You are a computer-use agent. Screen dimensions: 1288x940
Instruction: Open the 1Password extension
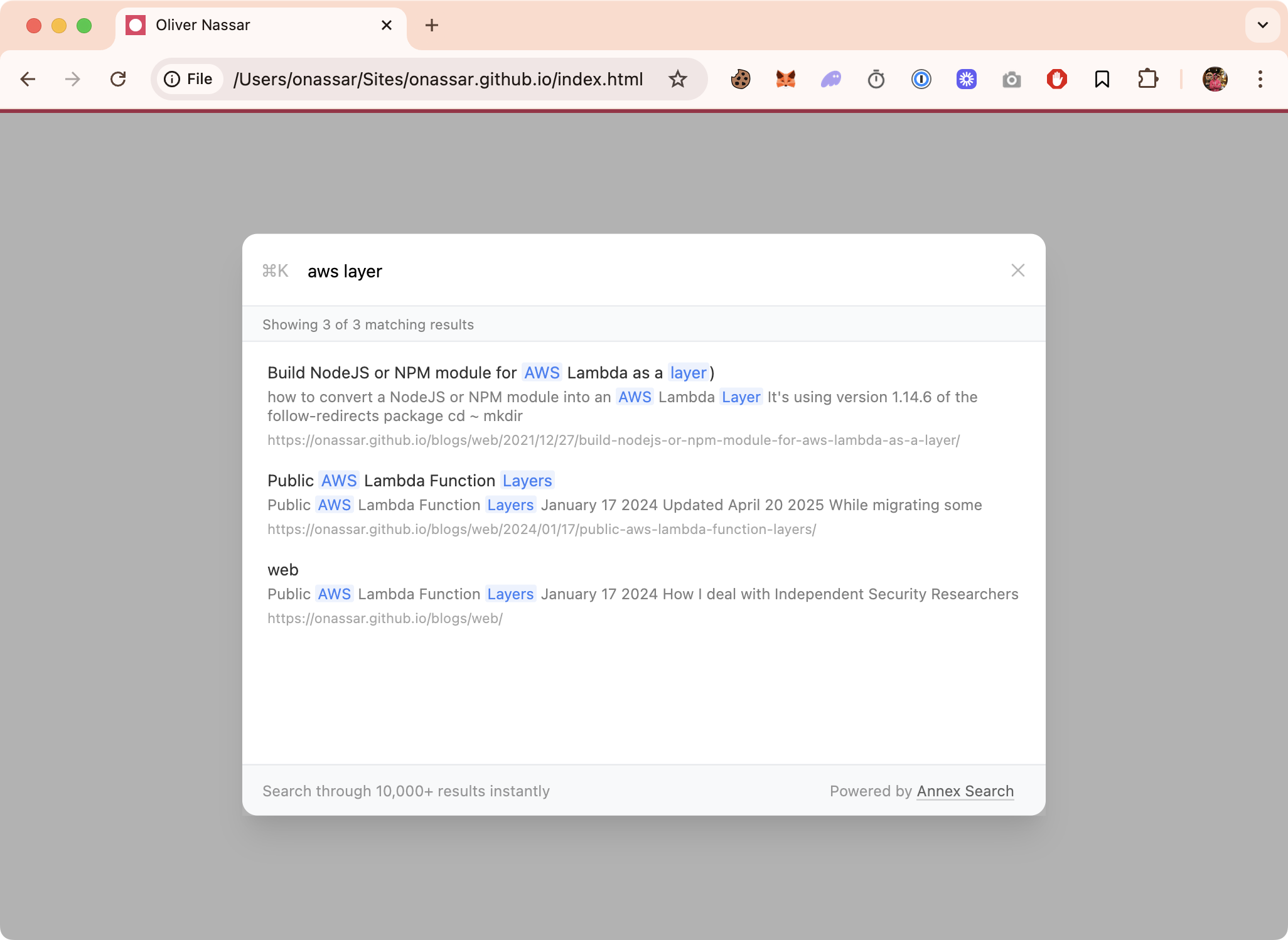click(921, 79)
